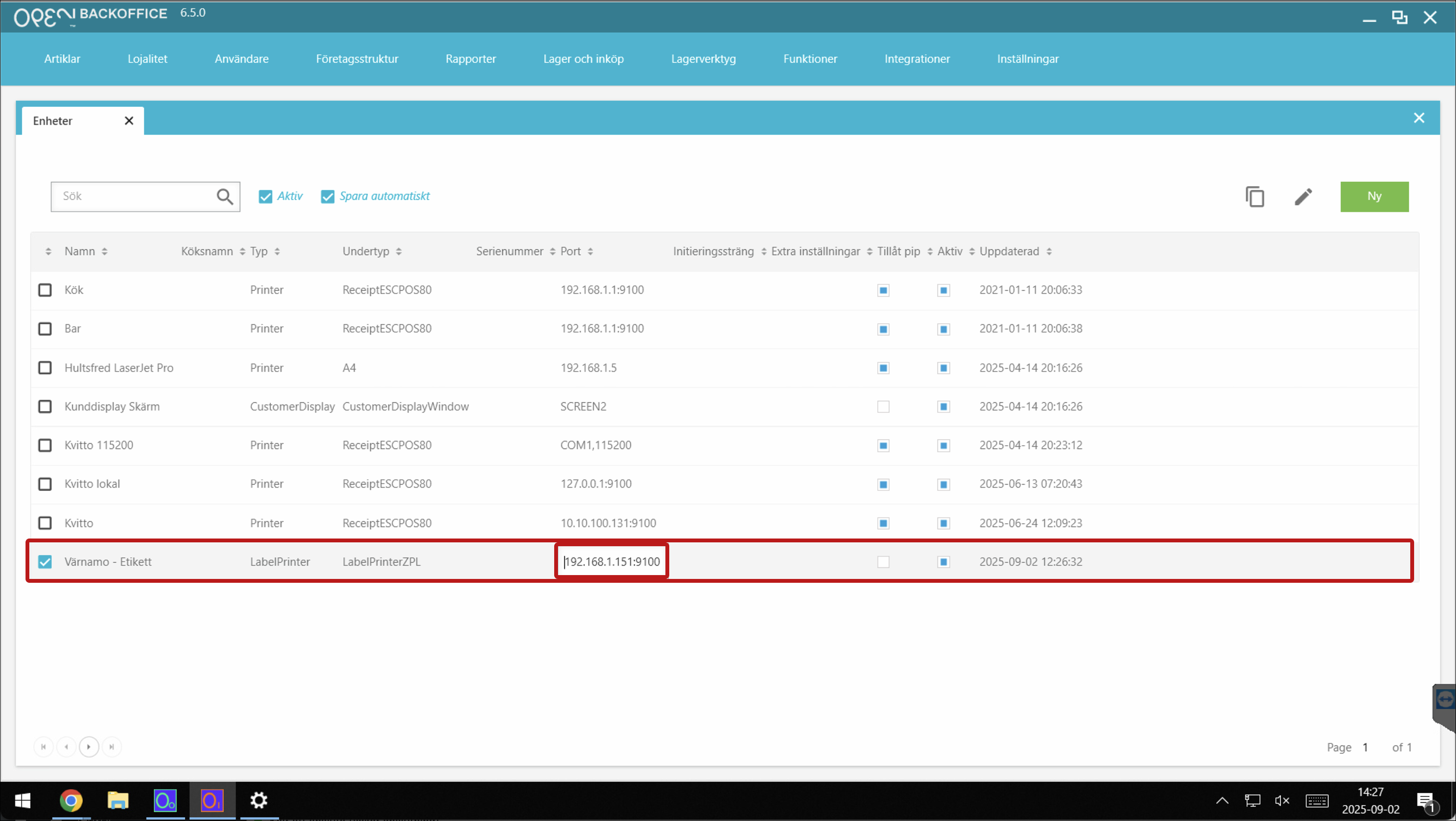Open the notification center icon

click(x=1426, y=802)
